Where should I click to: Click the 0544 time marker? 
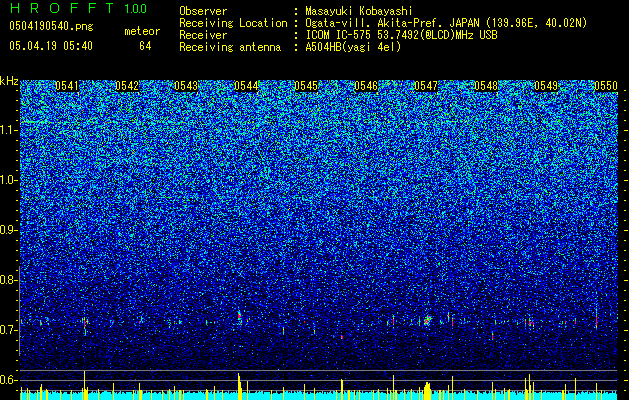tap(246, 86)
